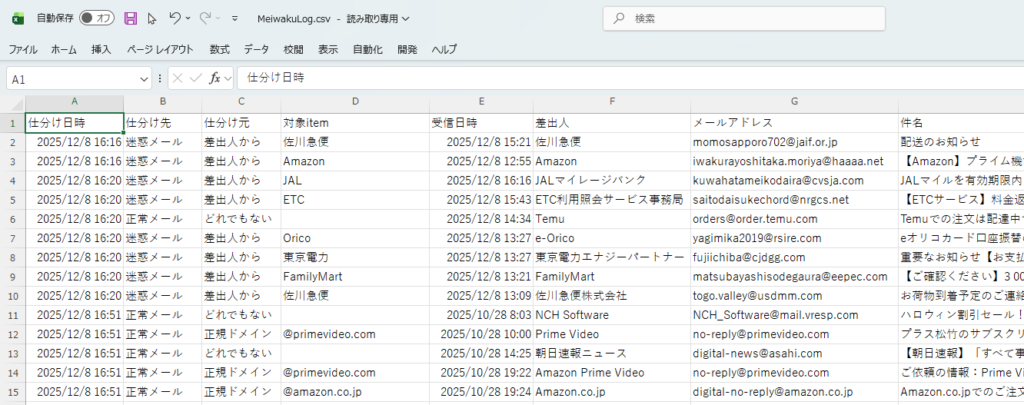Save the workbook with the floppy icon

[131, 18]
